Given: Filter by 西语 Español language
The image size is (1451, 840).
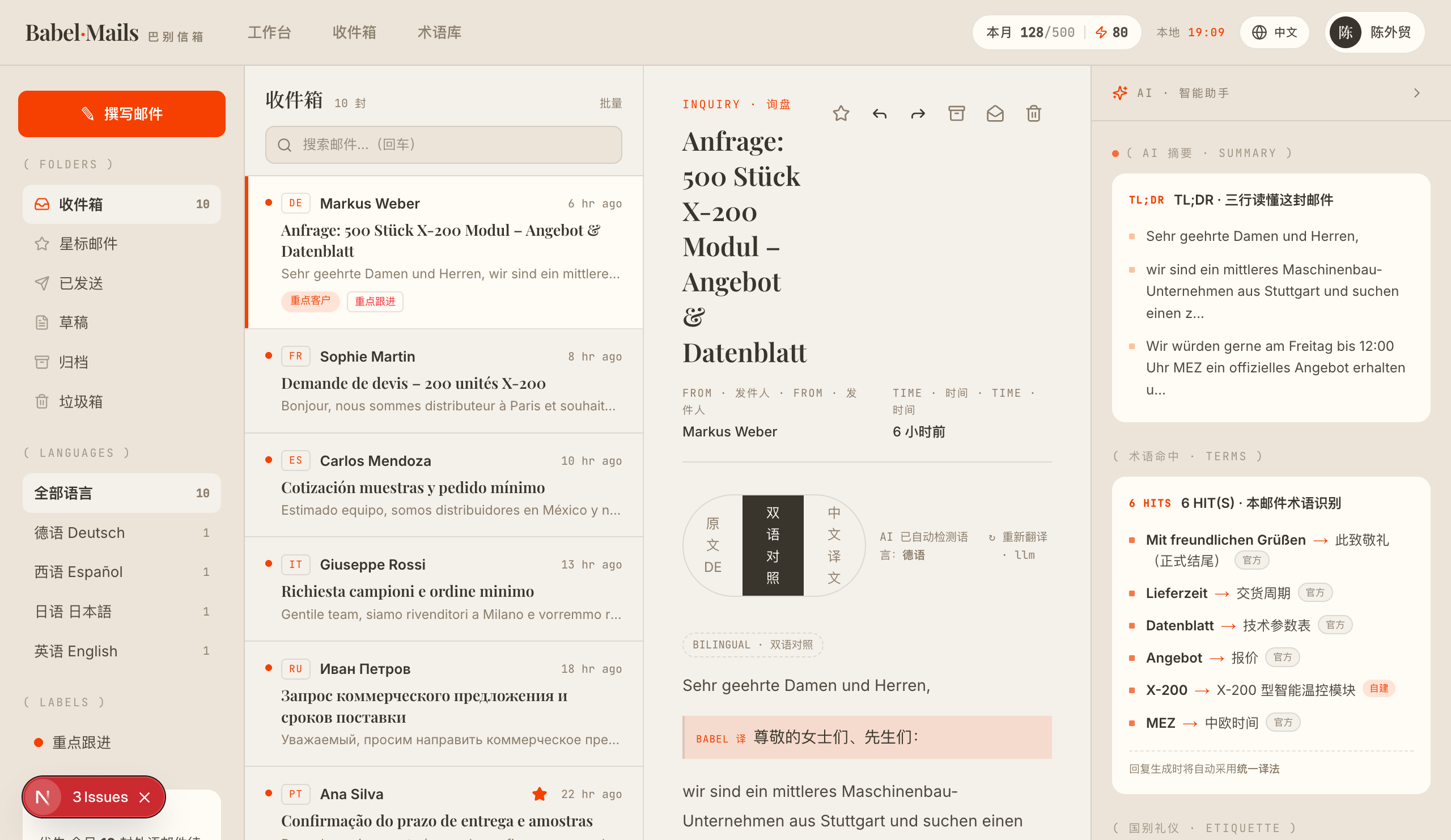Looking at the screenshot, I should click(x=121, y=572).
